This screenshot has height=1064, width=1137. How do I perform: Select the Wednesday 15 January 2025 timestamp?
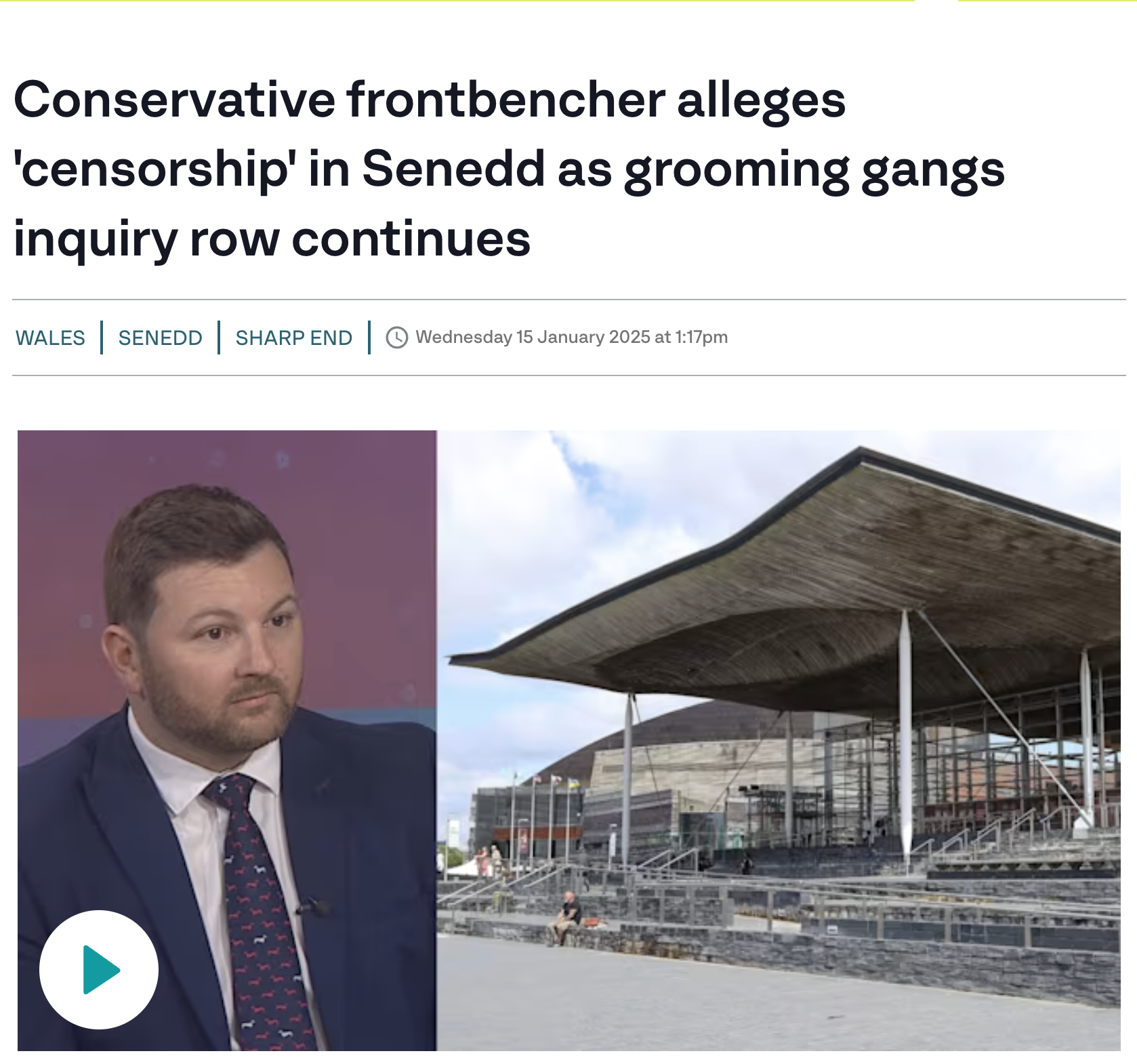click(x=571, y=337)
